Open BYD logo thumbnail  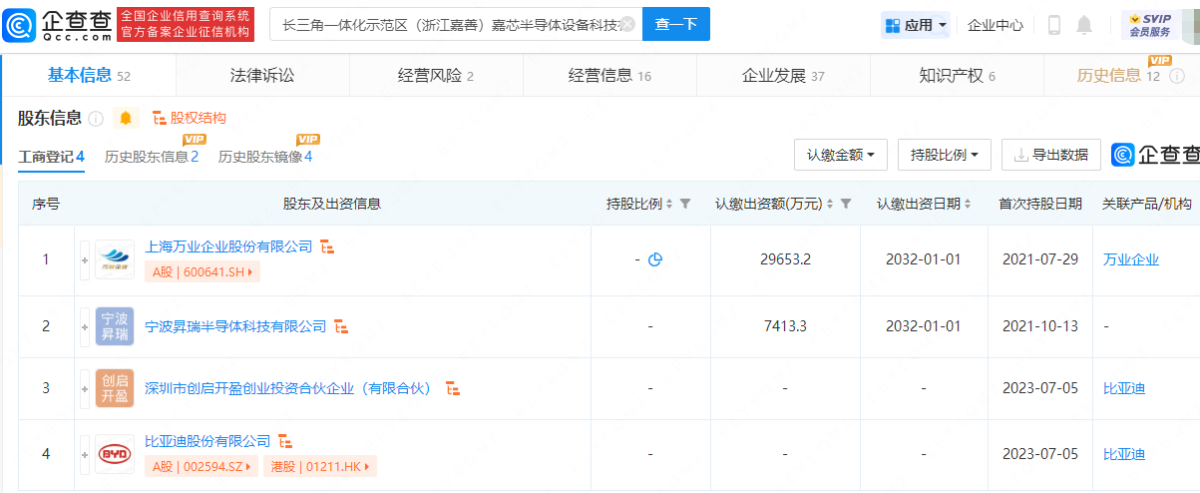pos(114,454)
